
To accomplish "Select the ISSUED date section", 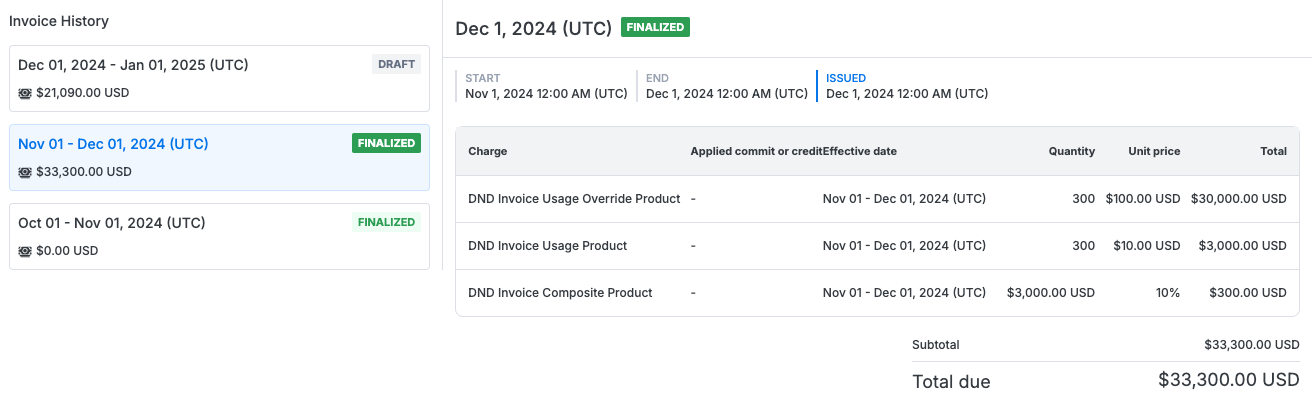I will [906, 86].
